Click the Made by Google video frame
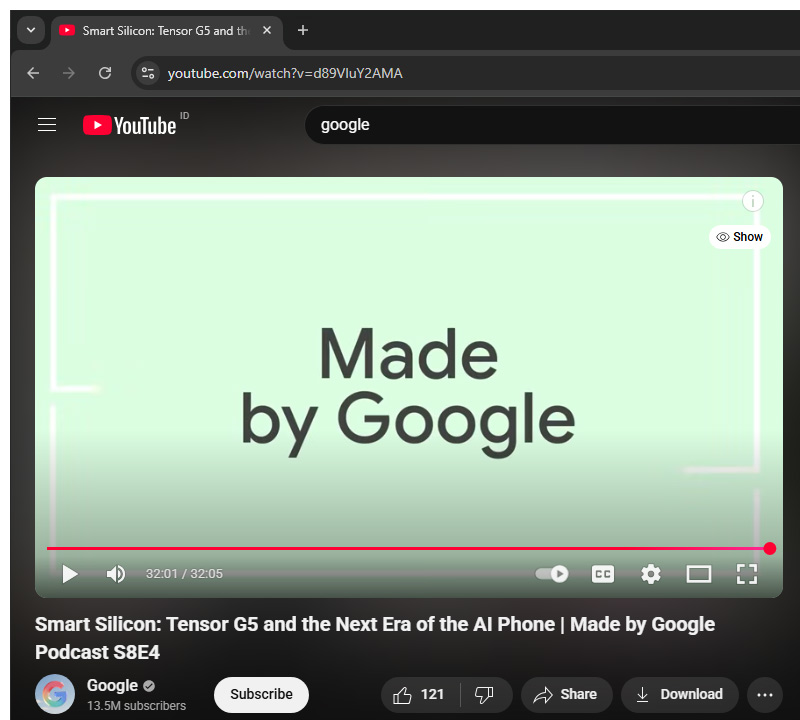 click(x=408, y=388)
